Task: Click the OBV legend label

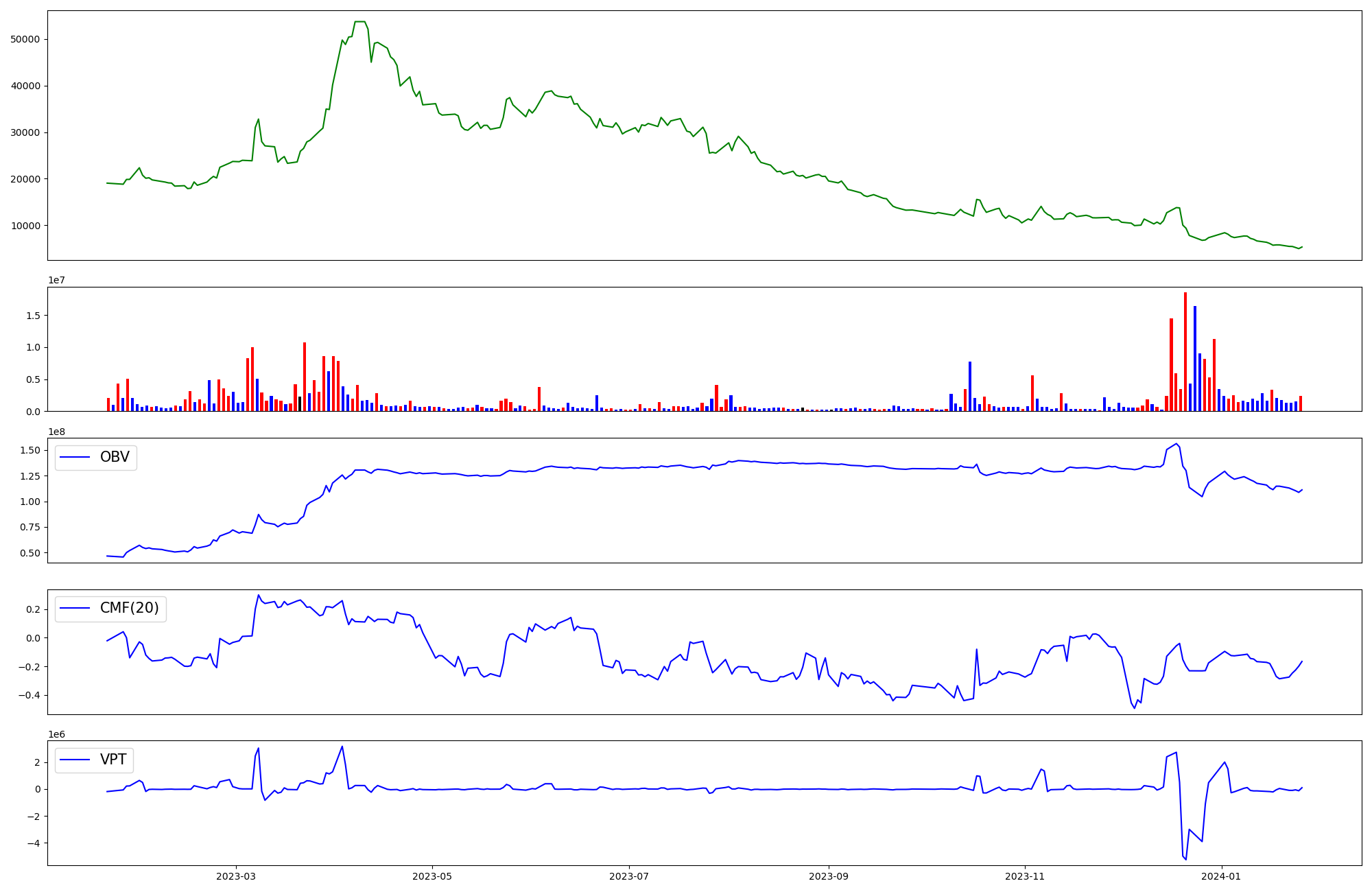Action: point(115,458)
